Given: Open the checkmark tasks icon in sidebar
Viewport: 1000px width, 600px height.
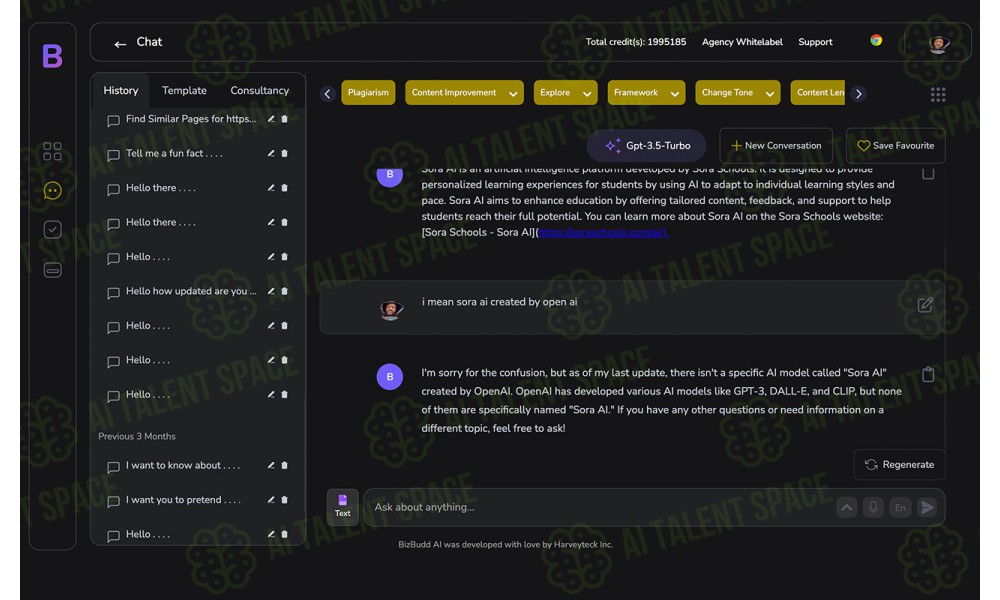Looking at the screenshot, I should coord(52,230).
